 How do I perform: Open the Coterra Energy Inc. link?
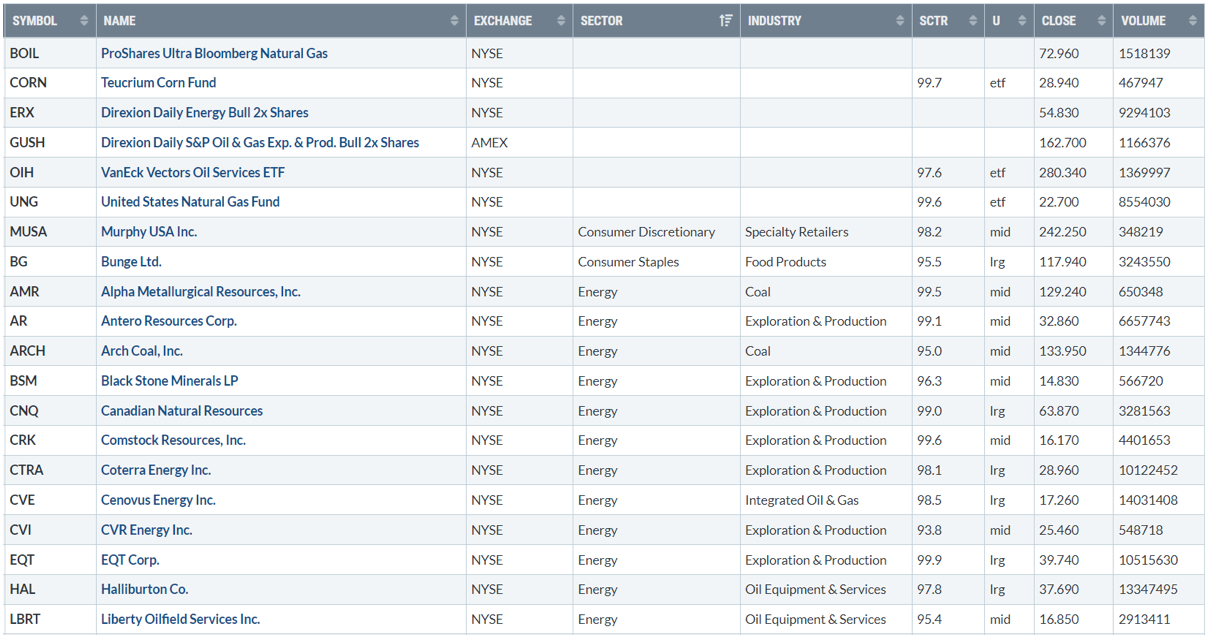click(x=156, y=470)
